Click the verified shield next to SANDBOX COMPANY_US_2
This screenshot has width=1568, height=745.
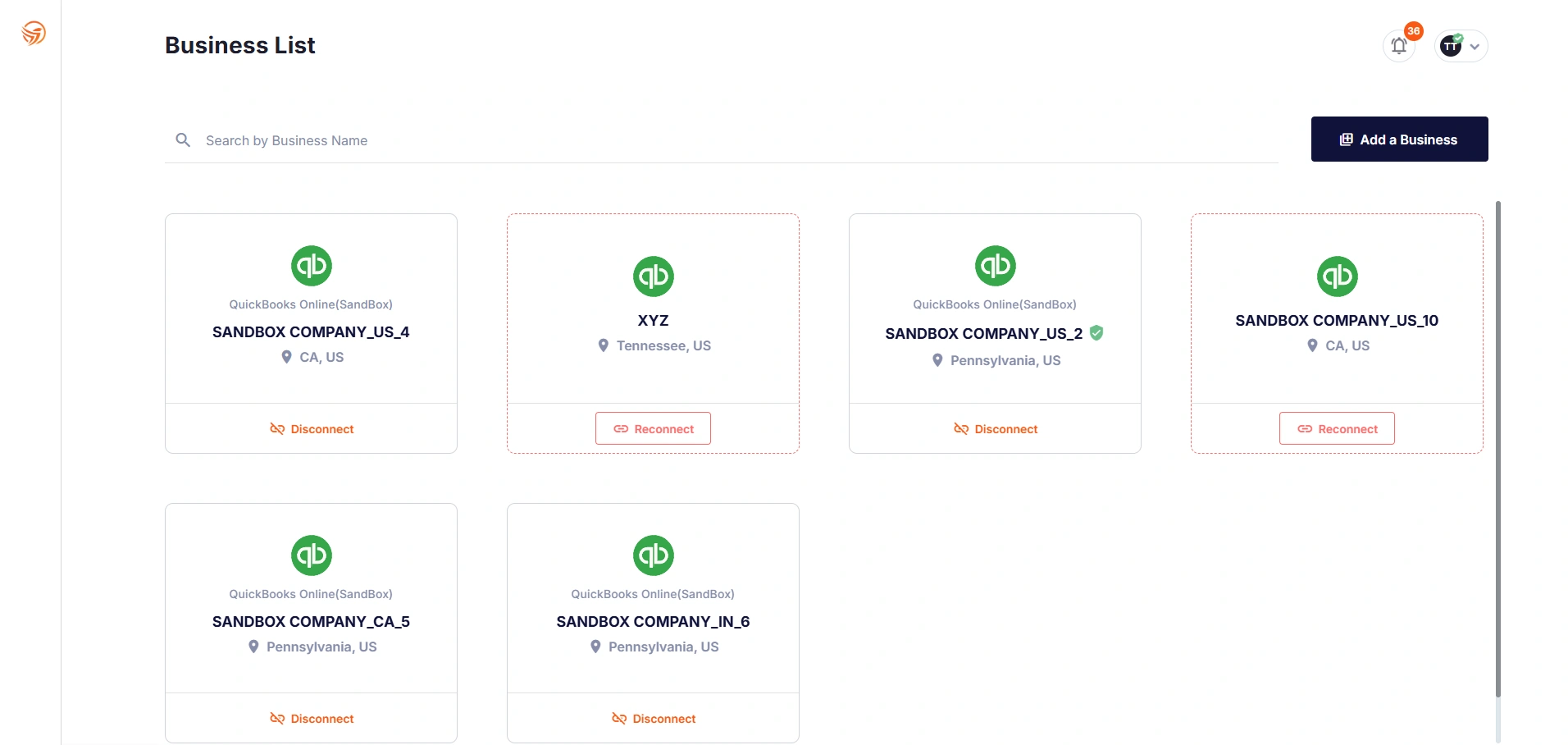pos(1096,333)
